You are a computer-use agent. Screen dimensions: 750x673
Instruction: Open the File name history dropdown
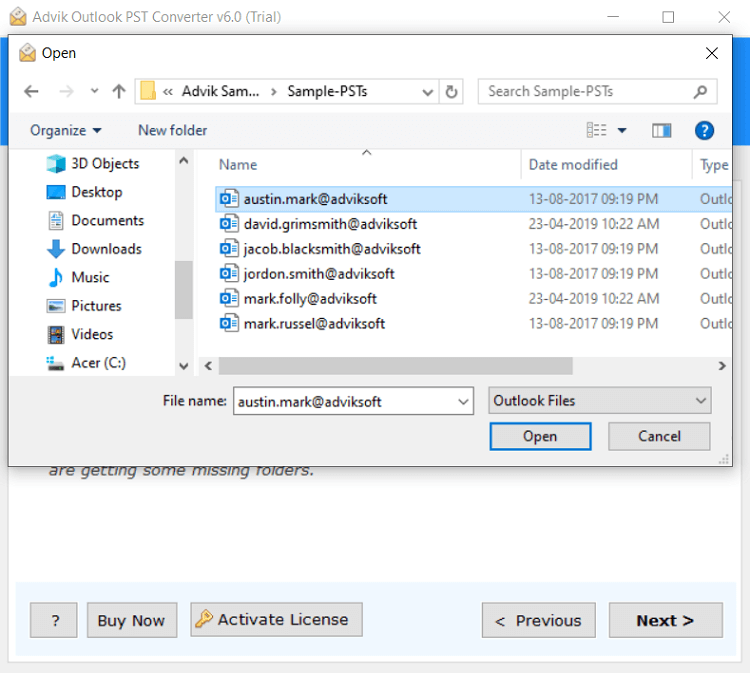463,402
